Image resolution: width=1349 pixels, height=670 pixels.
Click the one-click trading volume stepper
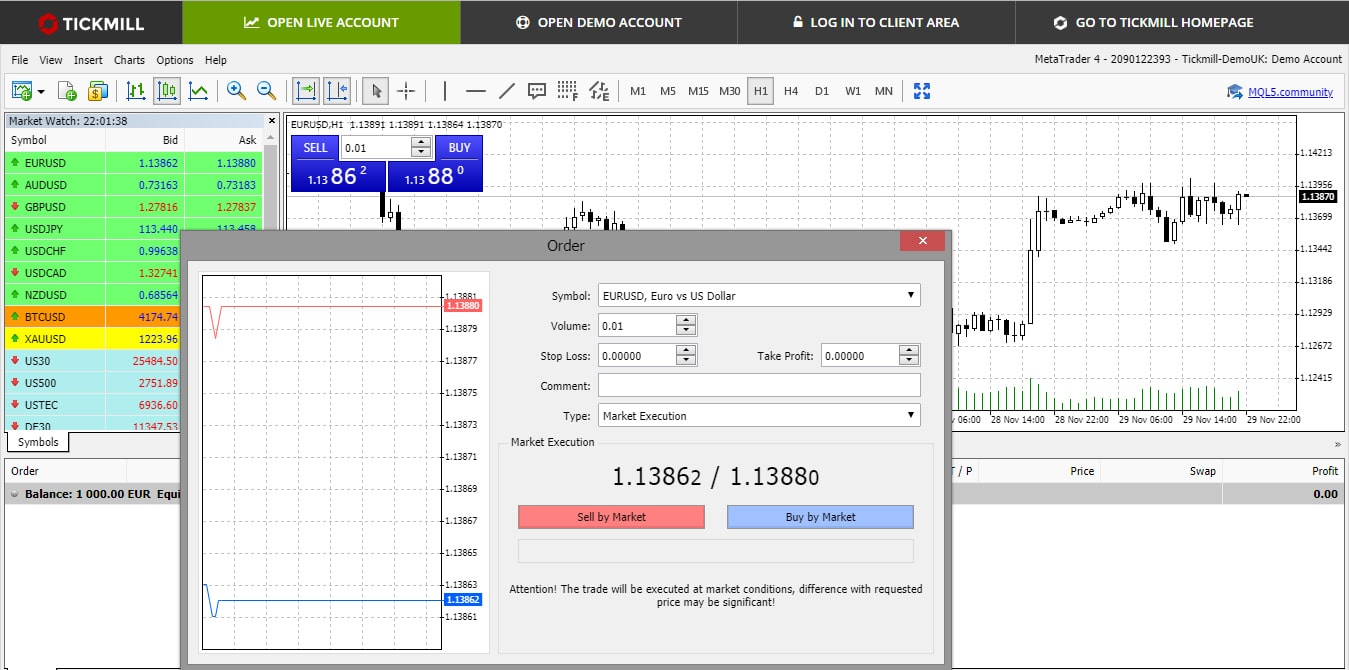click(421, 148)
